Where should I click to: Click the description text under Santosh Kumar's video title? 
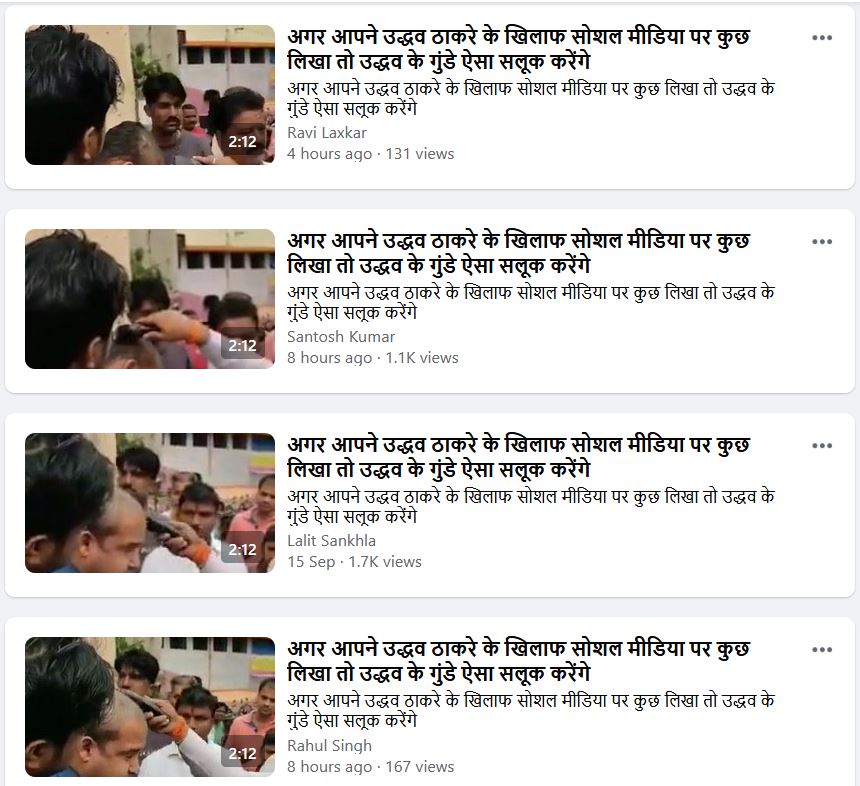[530, 302]
